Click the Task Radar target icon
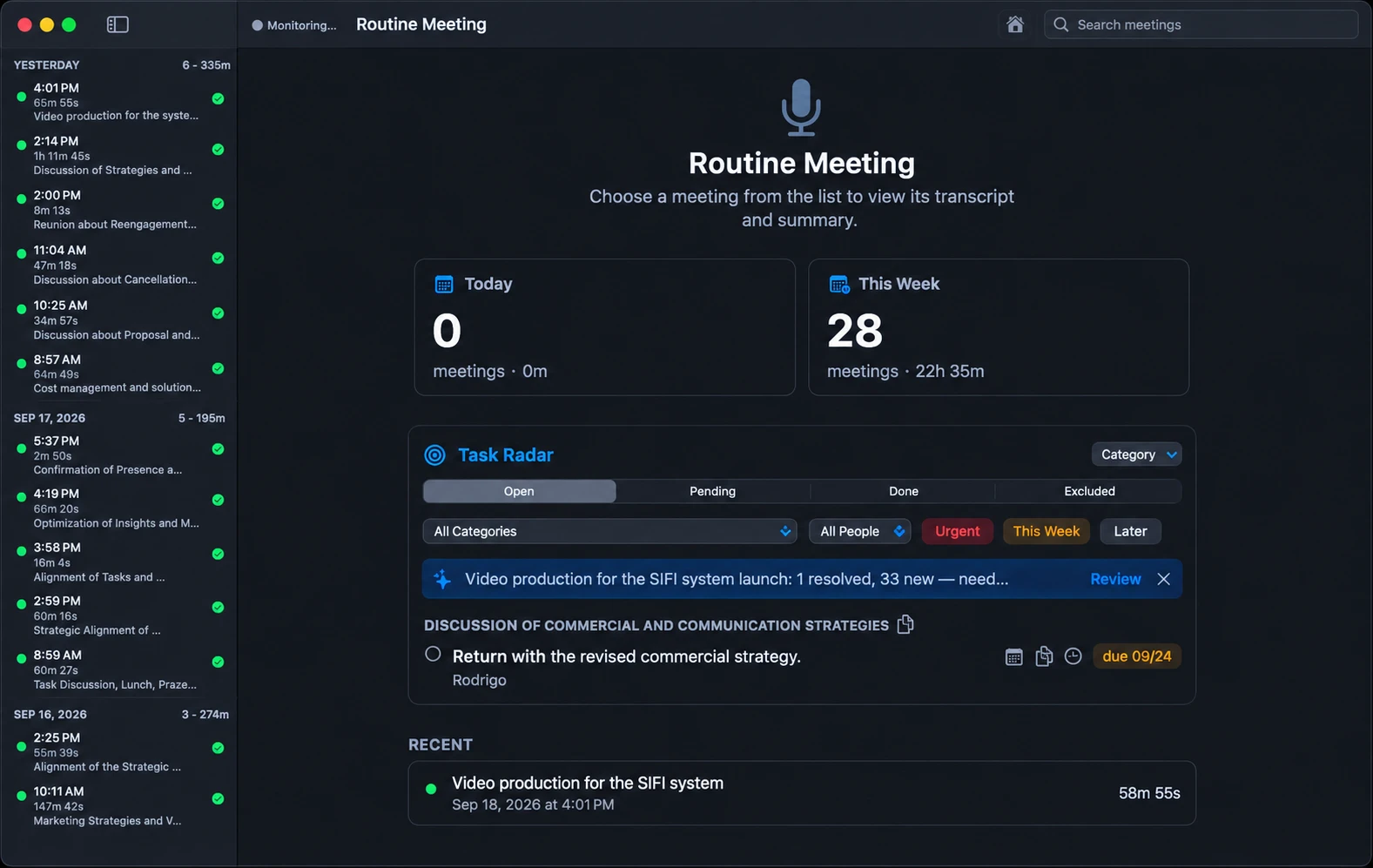This screenshot has height=868, width=1373. pos(434,454)
